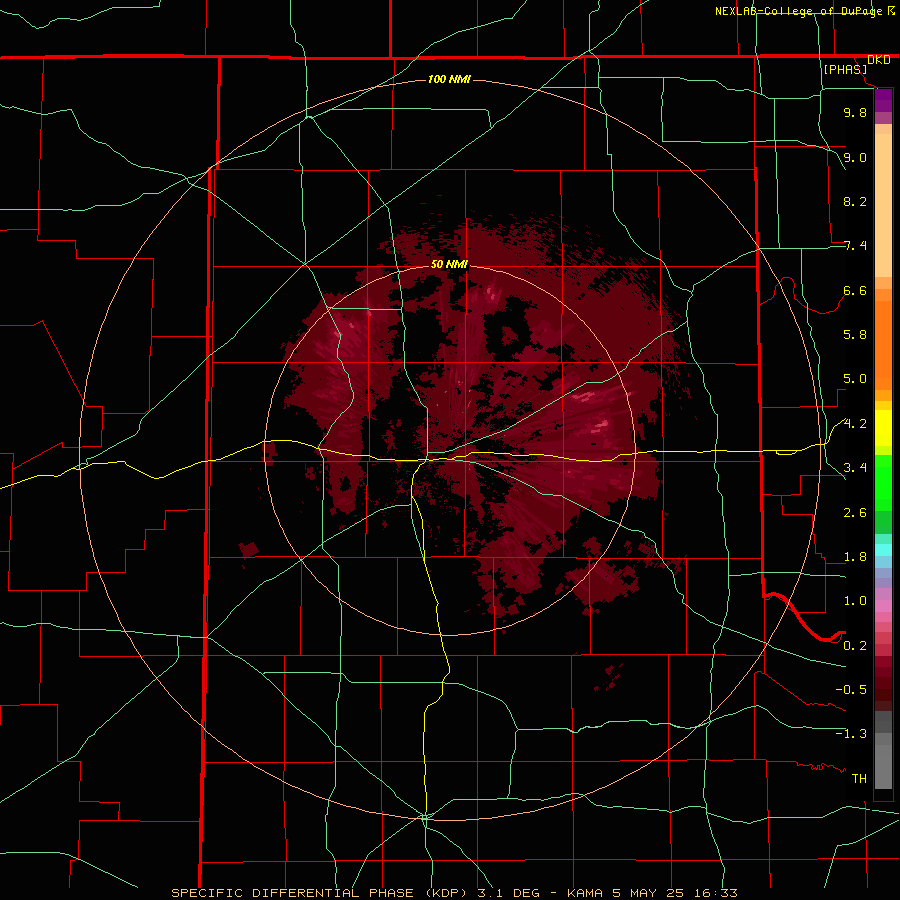Click the -0.5 value on color scale

point(851,690)
